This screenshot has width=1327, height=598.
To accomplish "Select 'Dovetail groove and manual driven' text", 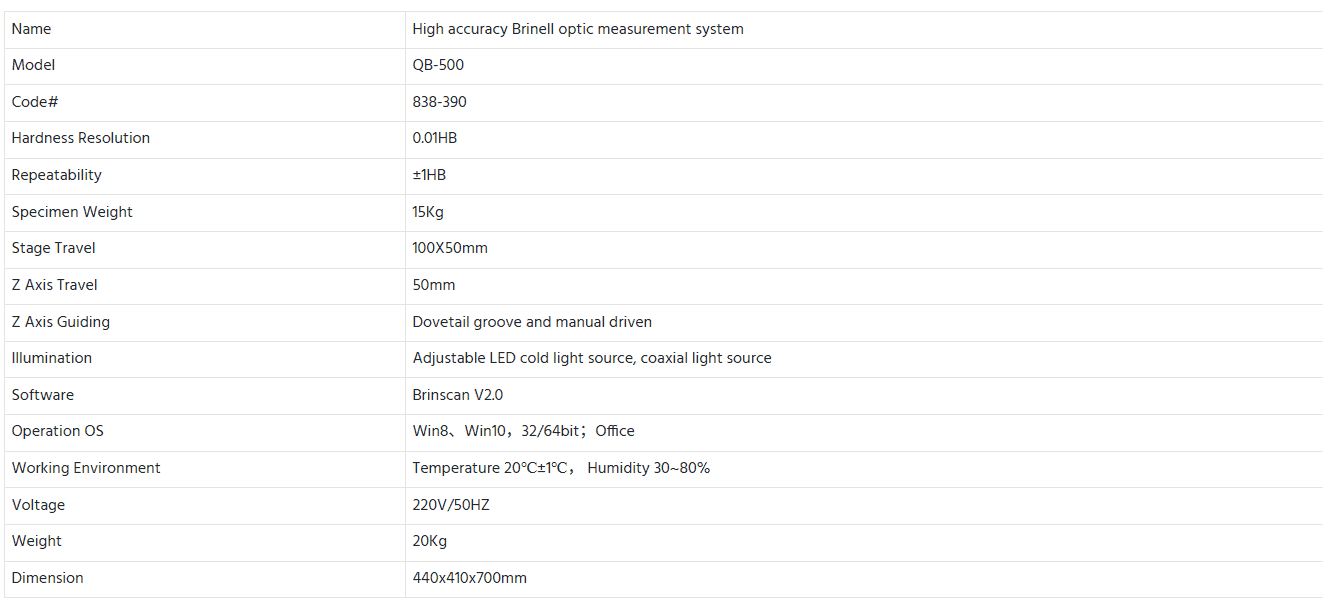I will point(532,322).
